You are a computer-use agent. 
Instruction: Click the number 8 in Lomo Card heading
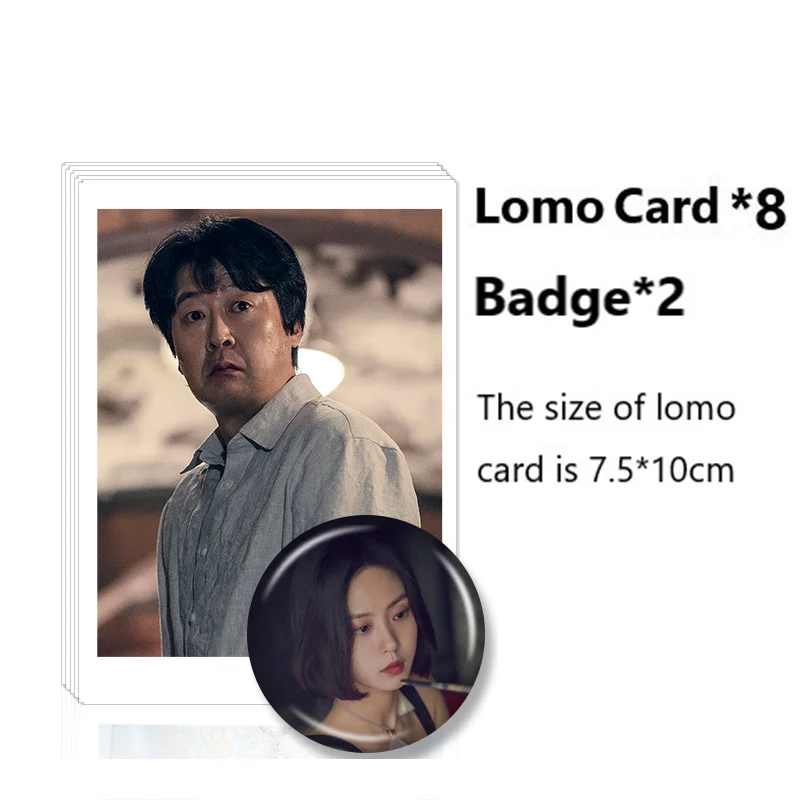[770, 208]
